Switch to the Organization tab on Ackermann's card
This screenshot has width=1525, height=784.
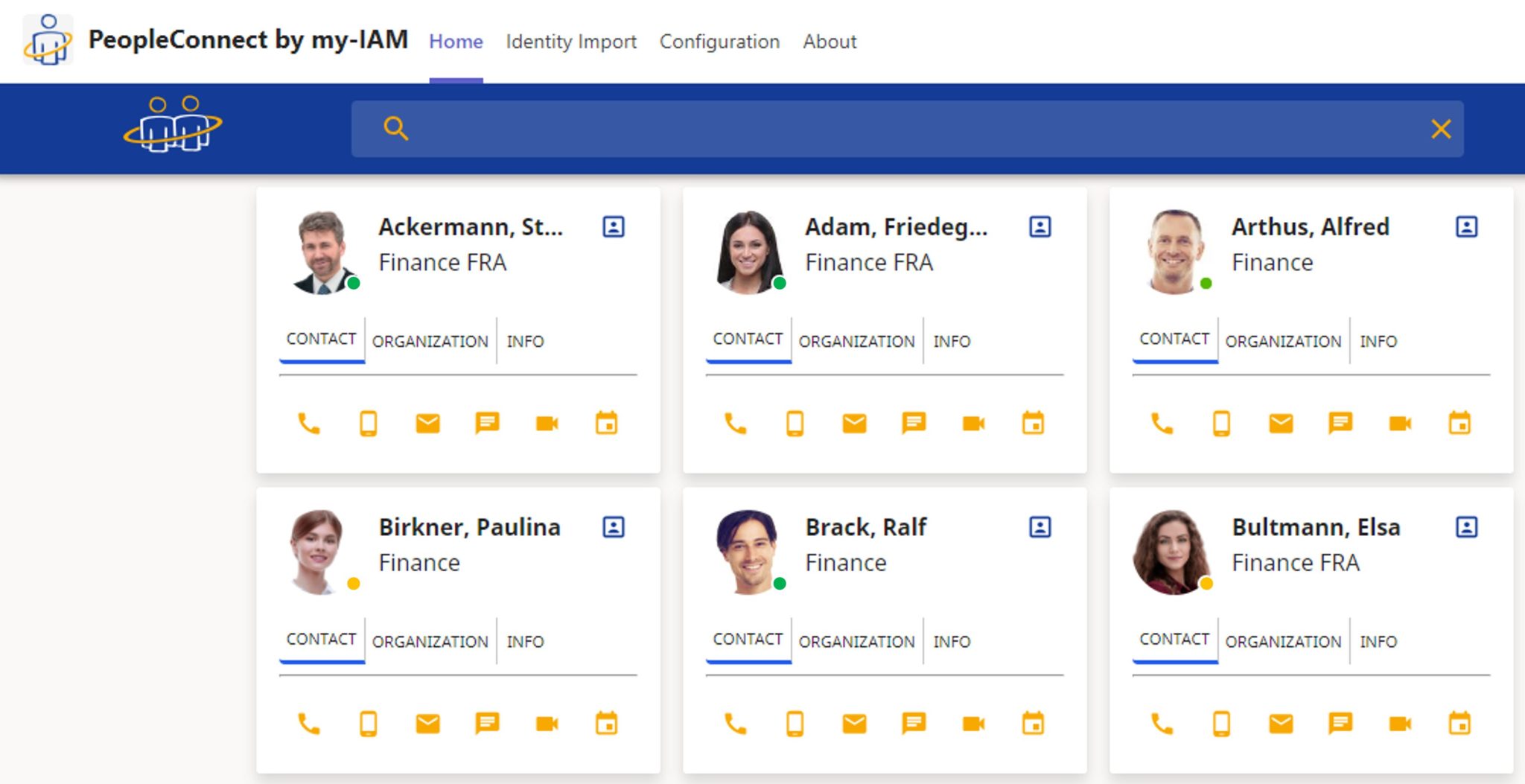(x=430, y=341)
